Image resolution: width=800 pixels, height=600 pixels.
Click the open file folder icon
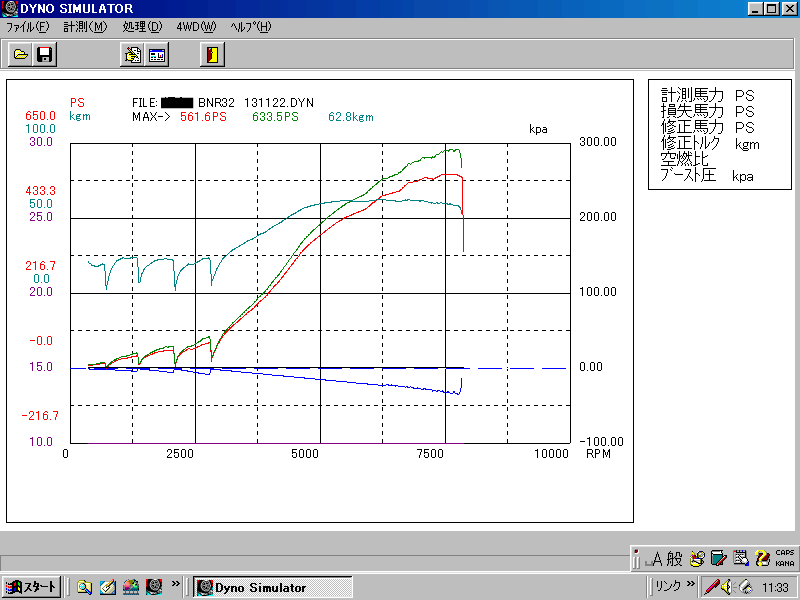tap(20, 55)
